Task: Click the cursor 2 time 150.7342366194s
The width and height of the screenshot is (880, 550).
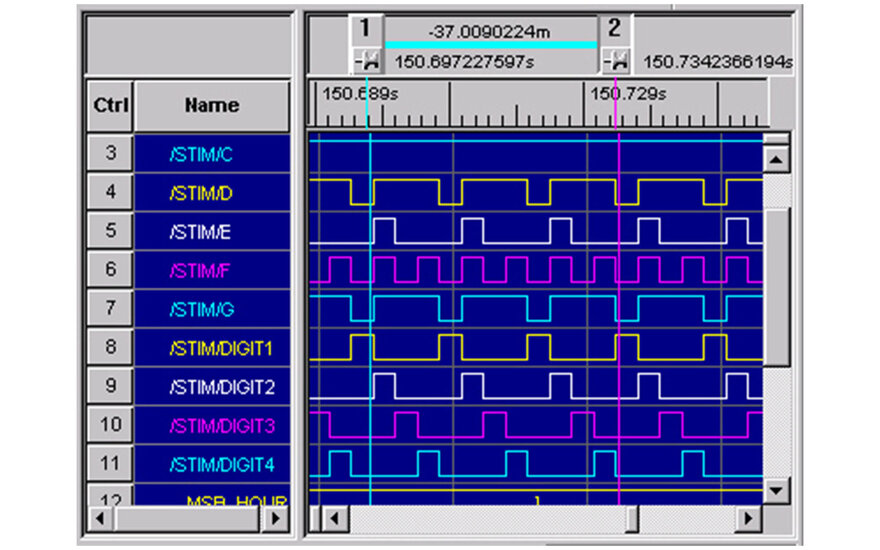Action: click(x=718, y=62)
